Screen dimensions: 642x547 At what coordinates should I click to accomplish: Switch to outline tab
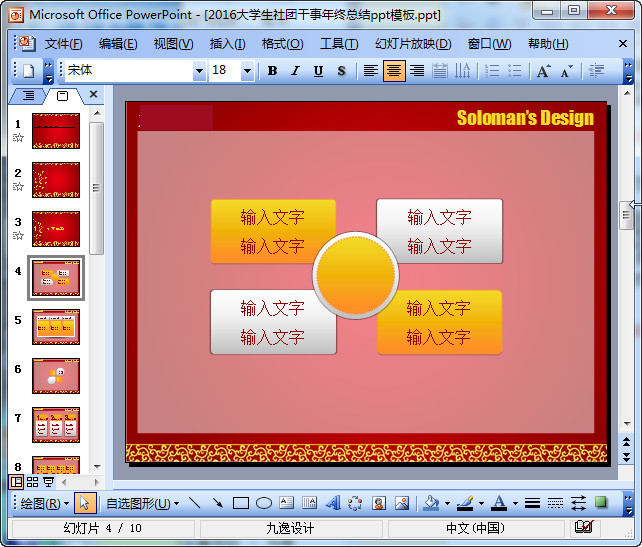point(28,96)
